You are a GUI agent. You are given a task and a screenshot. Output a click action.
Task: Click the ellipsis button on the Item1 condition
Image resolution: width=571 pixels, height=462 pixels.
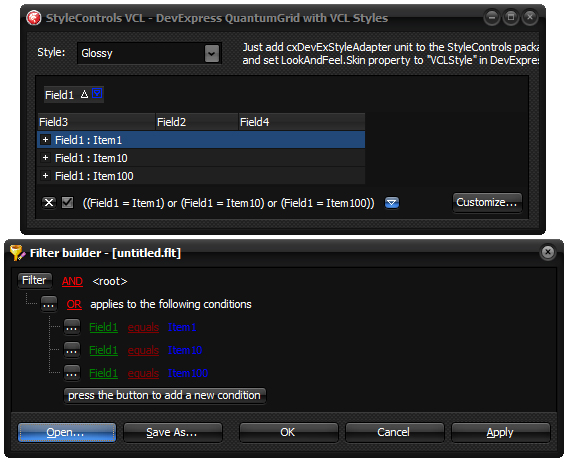(x=72, y=327)
